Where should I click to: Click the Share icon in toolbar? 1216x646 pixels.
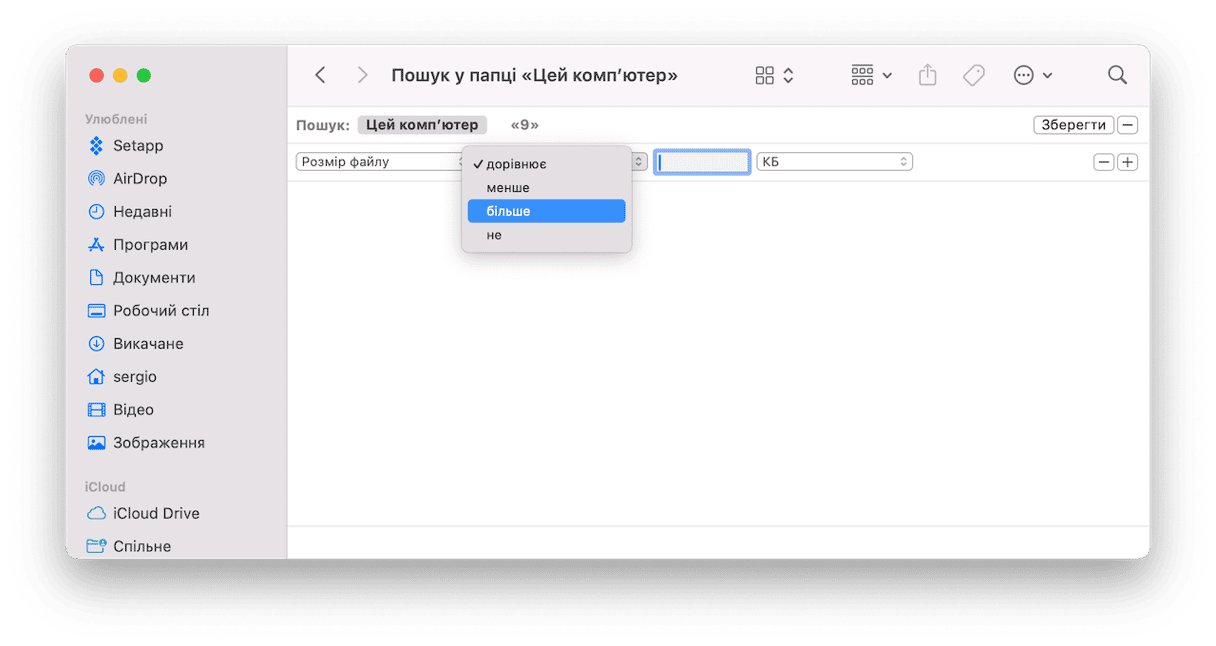(x=927, y=76)
